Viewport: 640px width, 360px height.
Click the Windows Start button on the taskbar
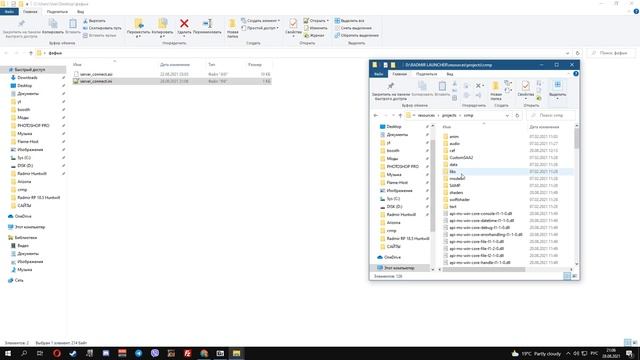(8, 353)
